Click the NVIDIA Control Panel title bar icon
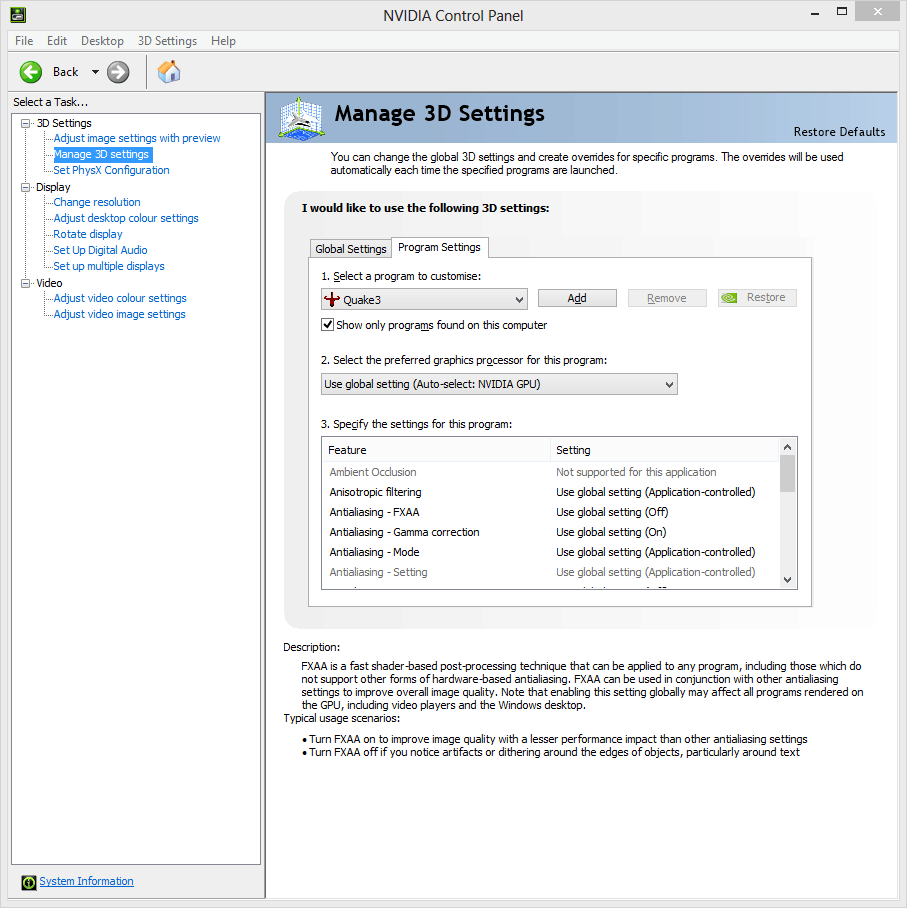 (18, 14)
